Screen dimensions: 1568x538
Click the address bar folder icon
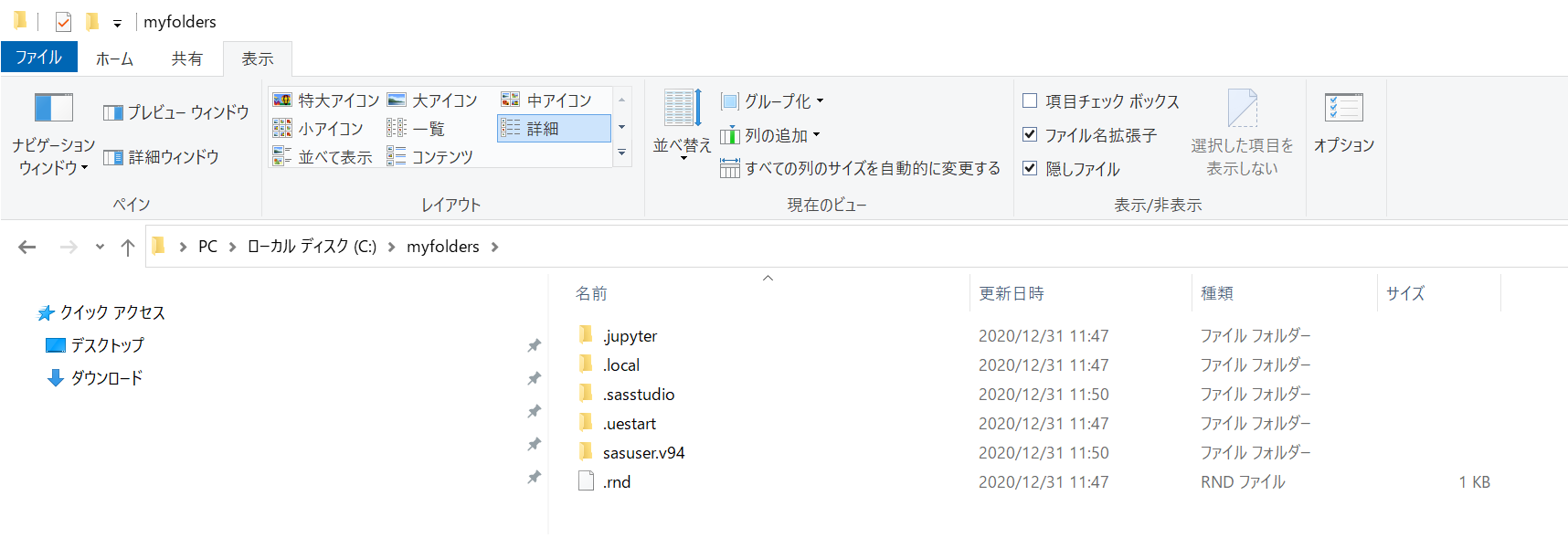click(x=159, y=246)
